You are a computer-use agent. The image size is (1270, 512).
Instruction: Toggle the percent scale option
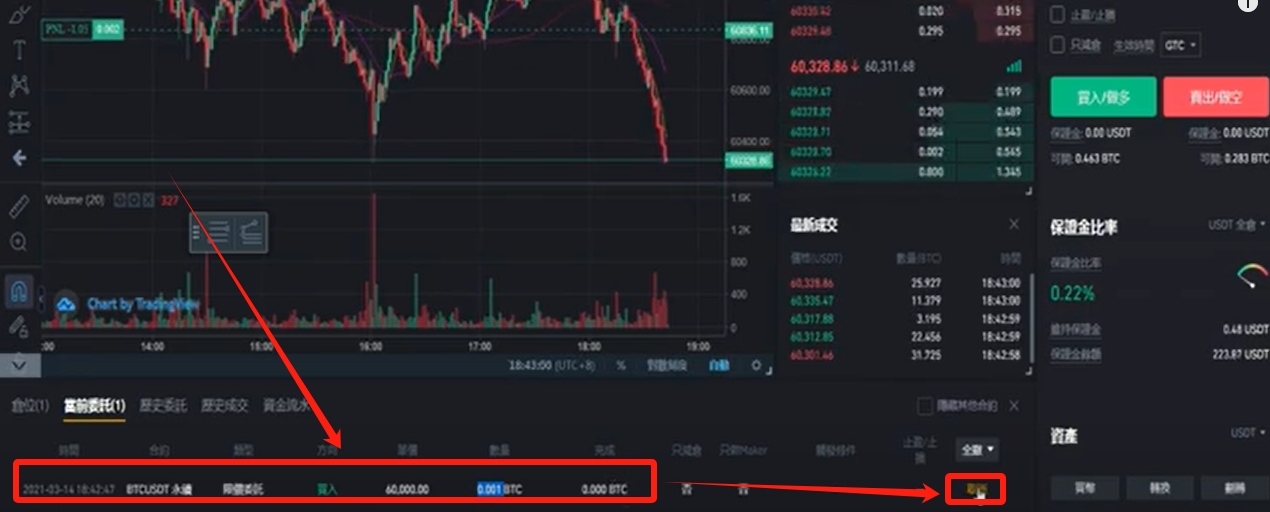pos(621,365)
